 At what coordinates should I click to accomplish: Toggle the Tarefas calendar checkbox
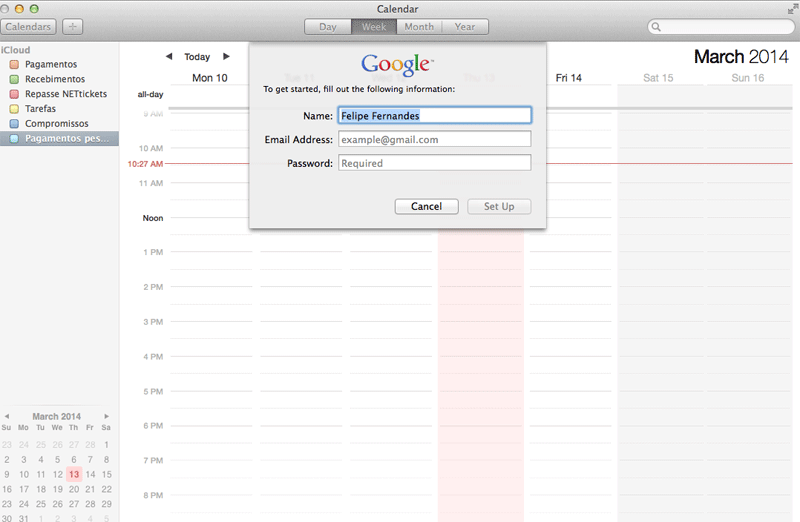(x=14, y=109)
